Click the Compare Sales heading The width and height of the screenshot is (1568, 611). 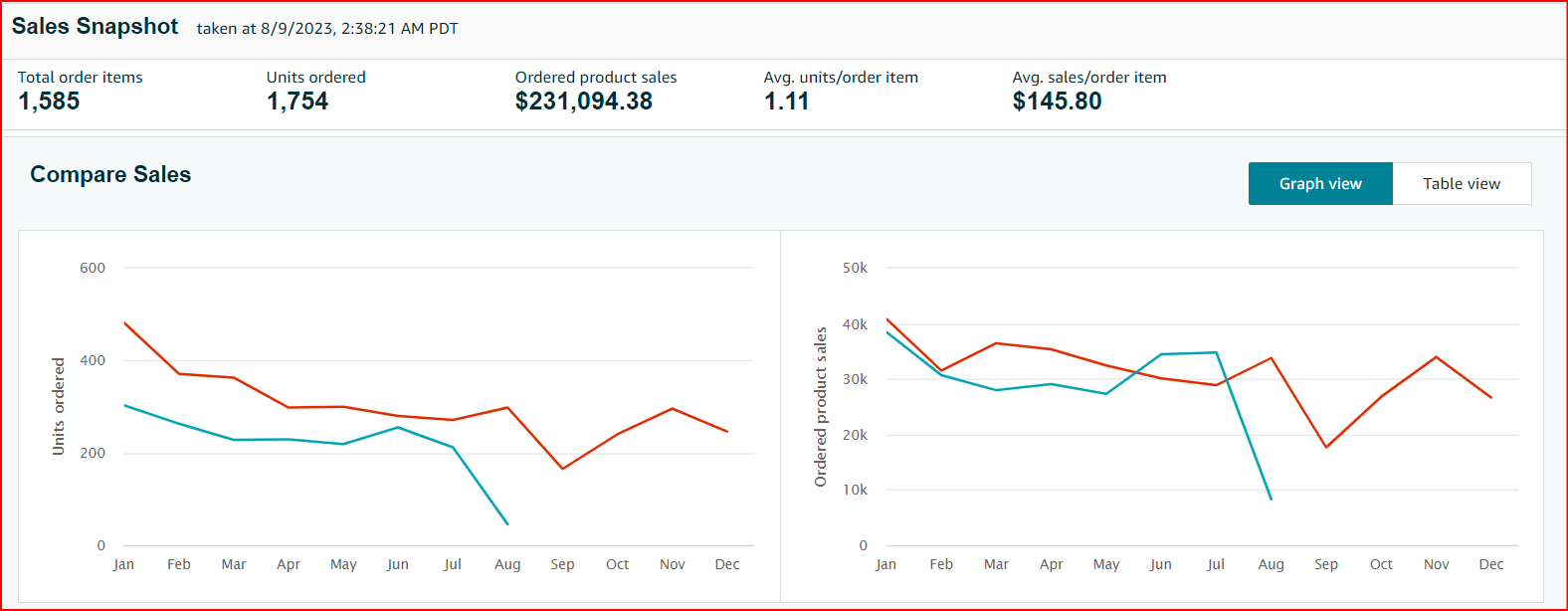110,174
